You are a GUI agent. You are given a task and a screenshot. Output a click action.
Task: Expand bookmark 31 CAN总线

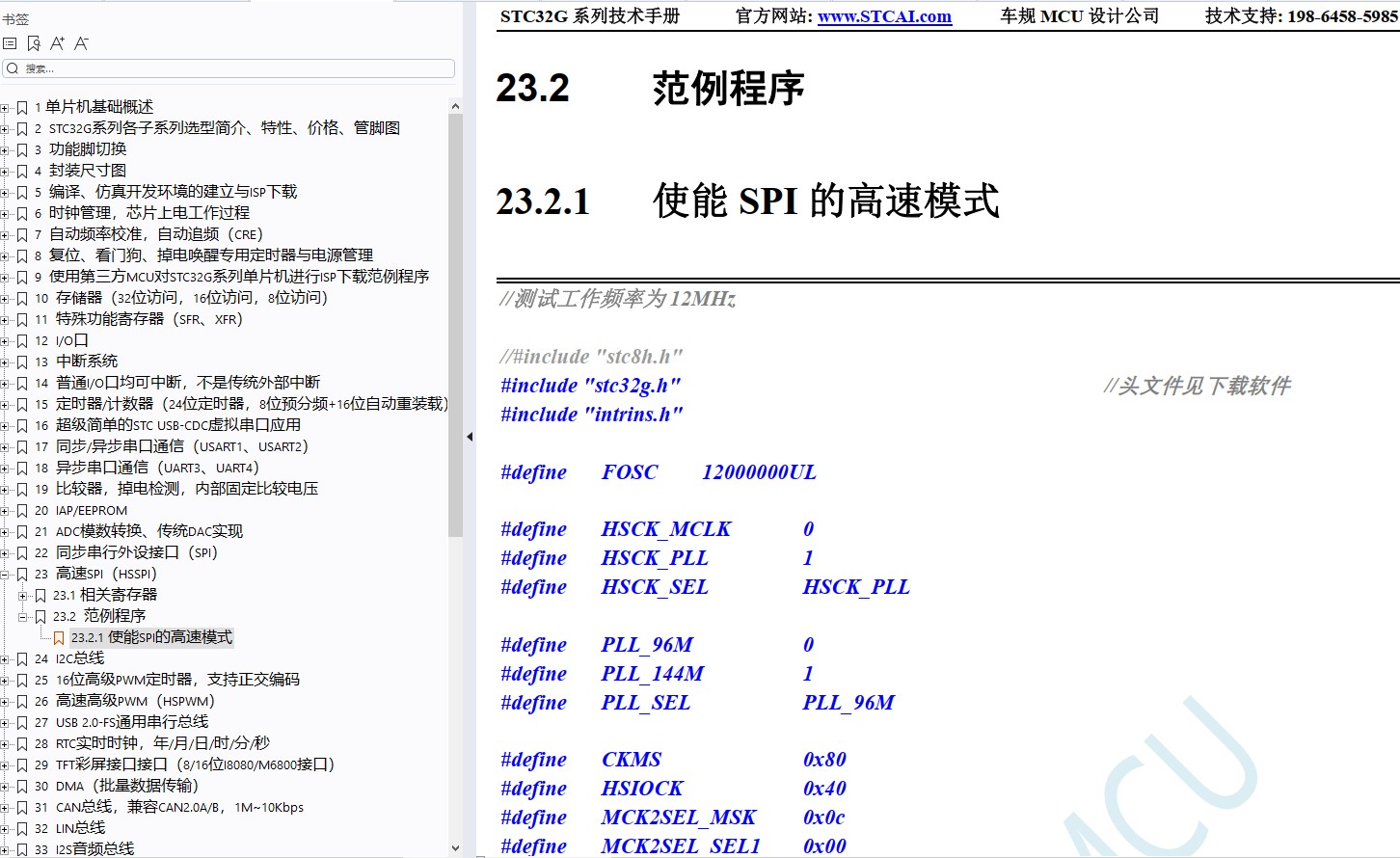[x=5, y=807]
